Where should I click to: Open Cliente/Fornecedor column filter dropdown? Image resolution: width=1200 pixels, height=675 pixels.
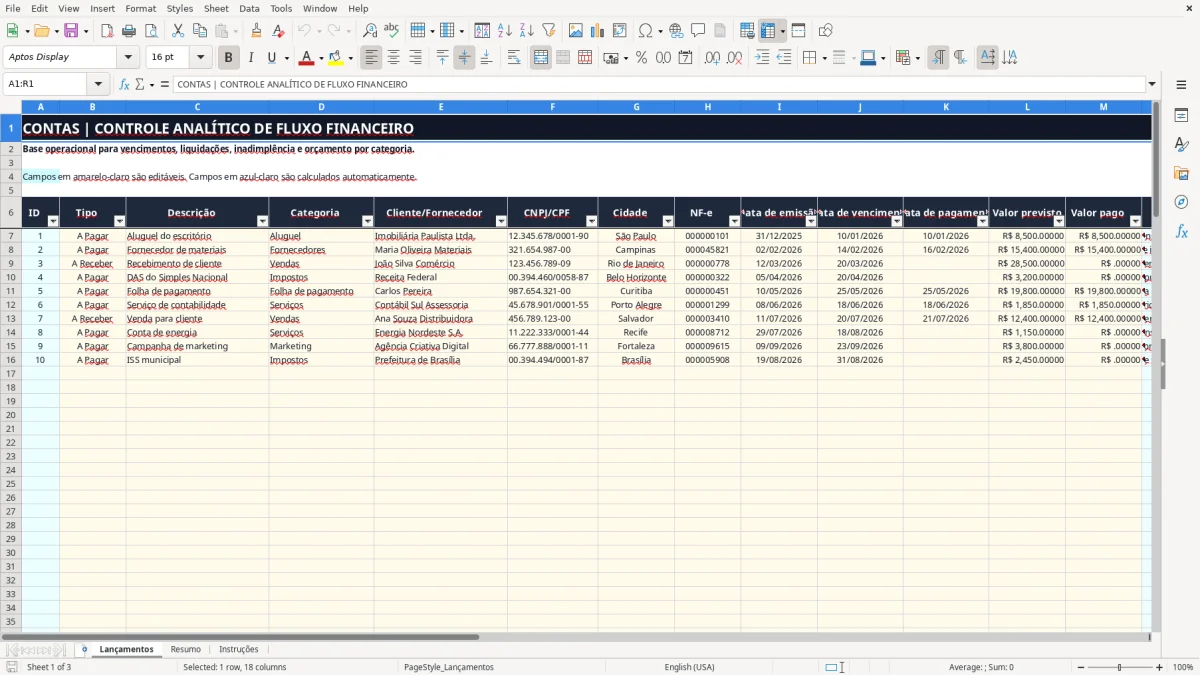point(501,221)
